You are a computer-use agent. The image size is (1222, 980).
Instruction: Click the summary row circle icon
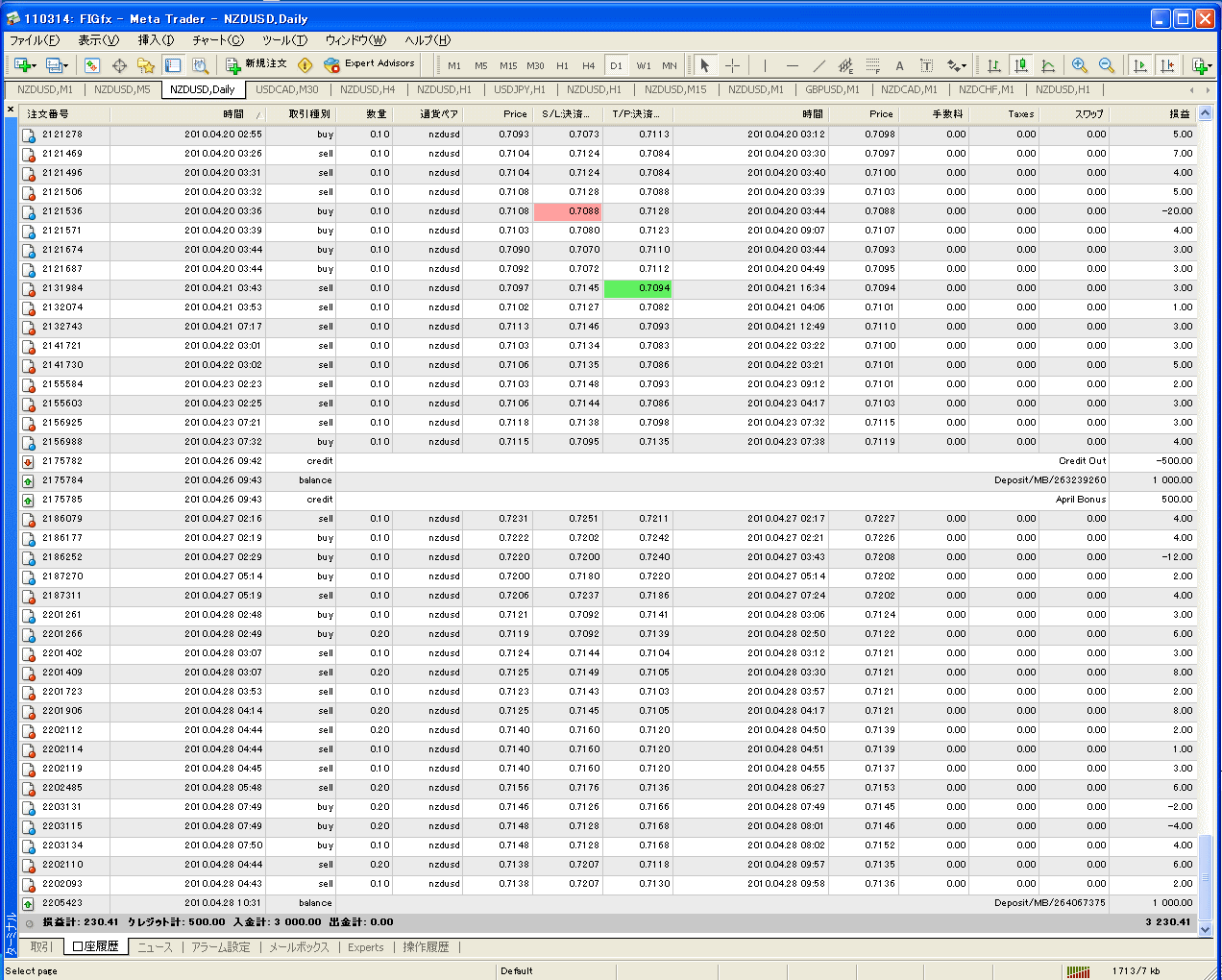pyautogui.click(x=29, y=922)
